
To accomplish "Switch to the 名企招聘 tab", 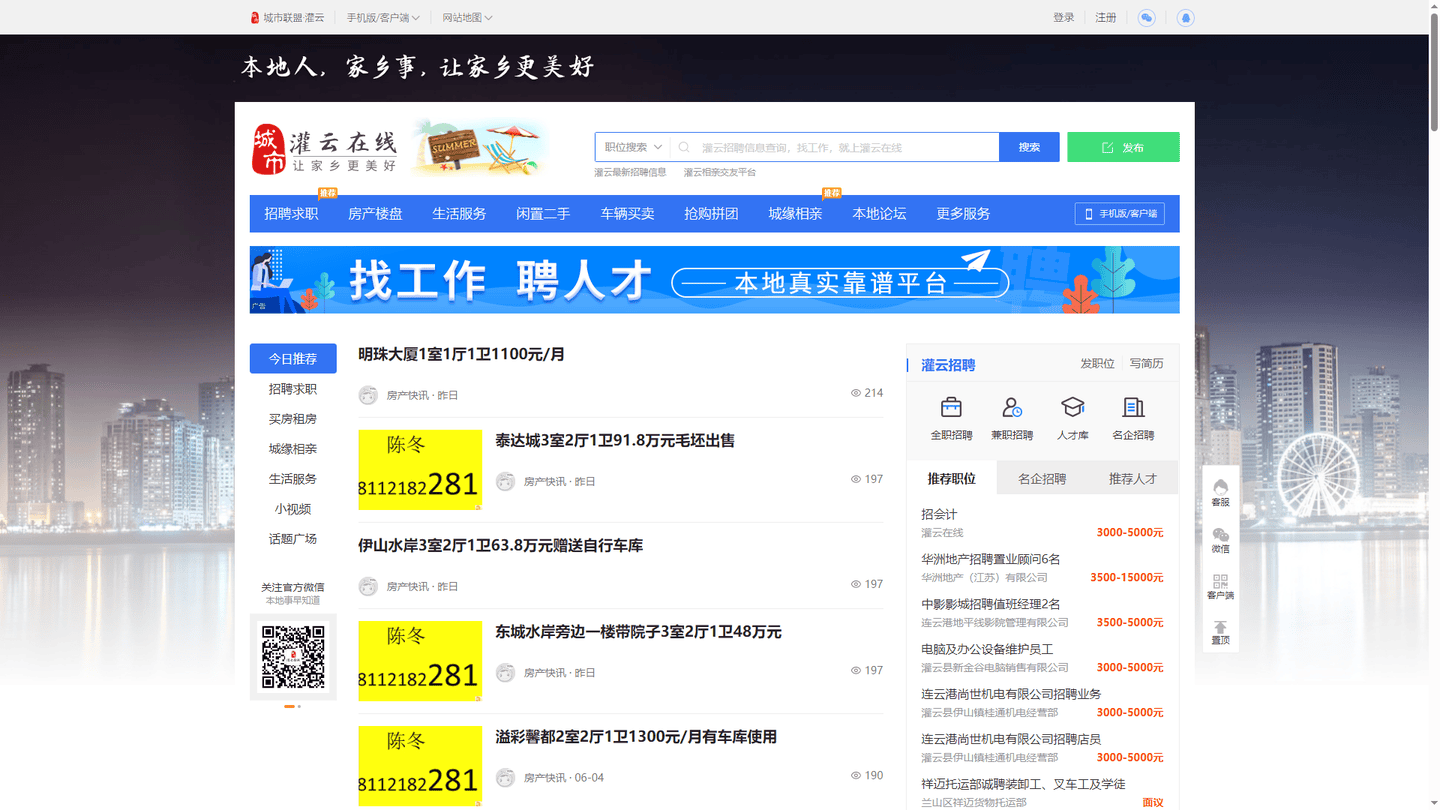I will click(x=1042, y=479).
